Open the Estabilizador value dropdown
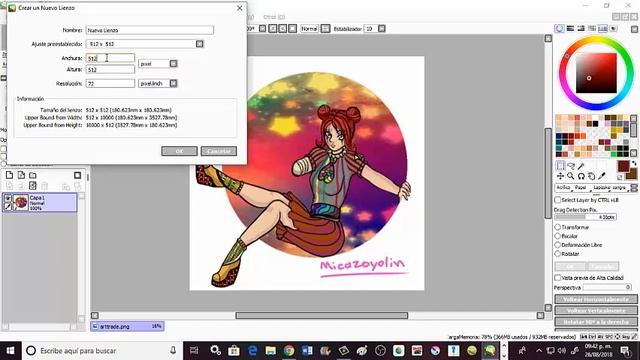The image size is (640, 360). tap(382, 29)
